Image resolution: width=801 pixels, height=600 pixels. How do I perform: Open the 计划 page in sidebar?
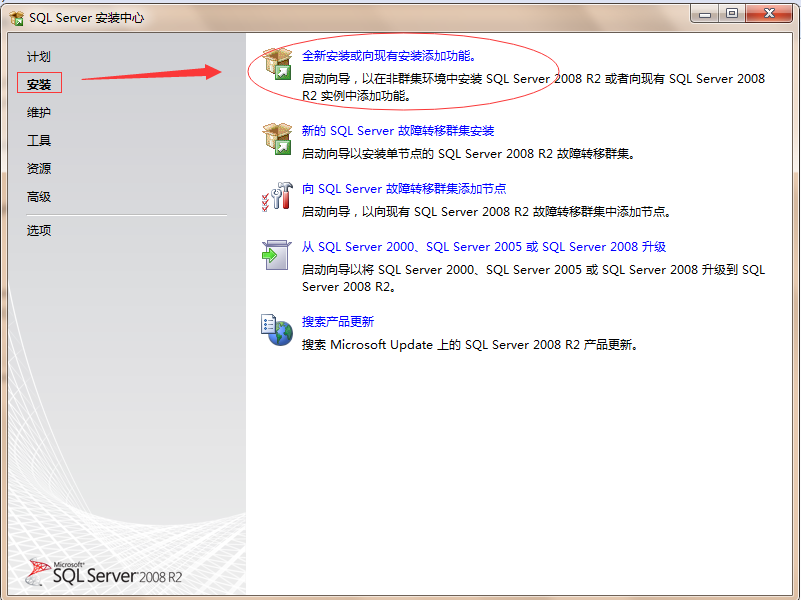pos(39,57)
